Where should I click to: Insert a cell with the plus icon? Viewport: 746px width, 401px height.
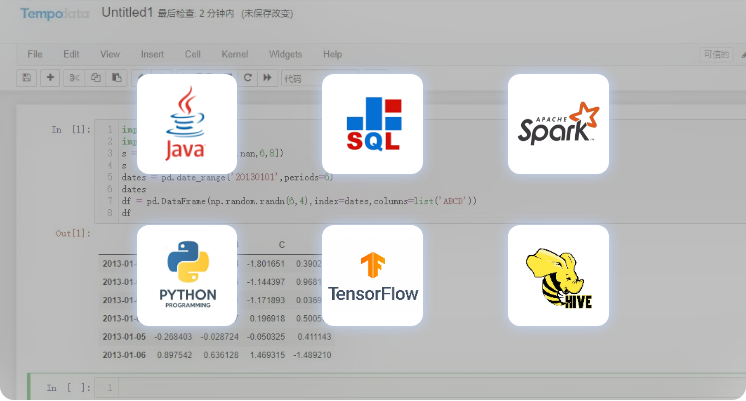(50, 78)
